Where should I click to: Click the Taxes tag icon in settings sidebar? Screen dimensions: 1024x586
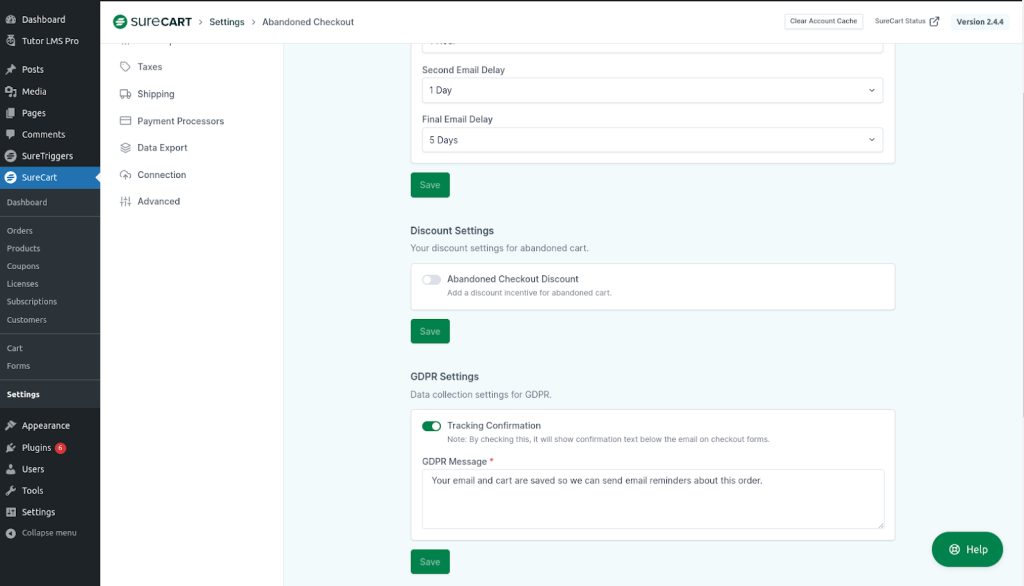[125, 67]
